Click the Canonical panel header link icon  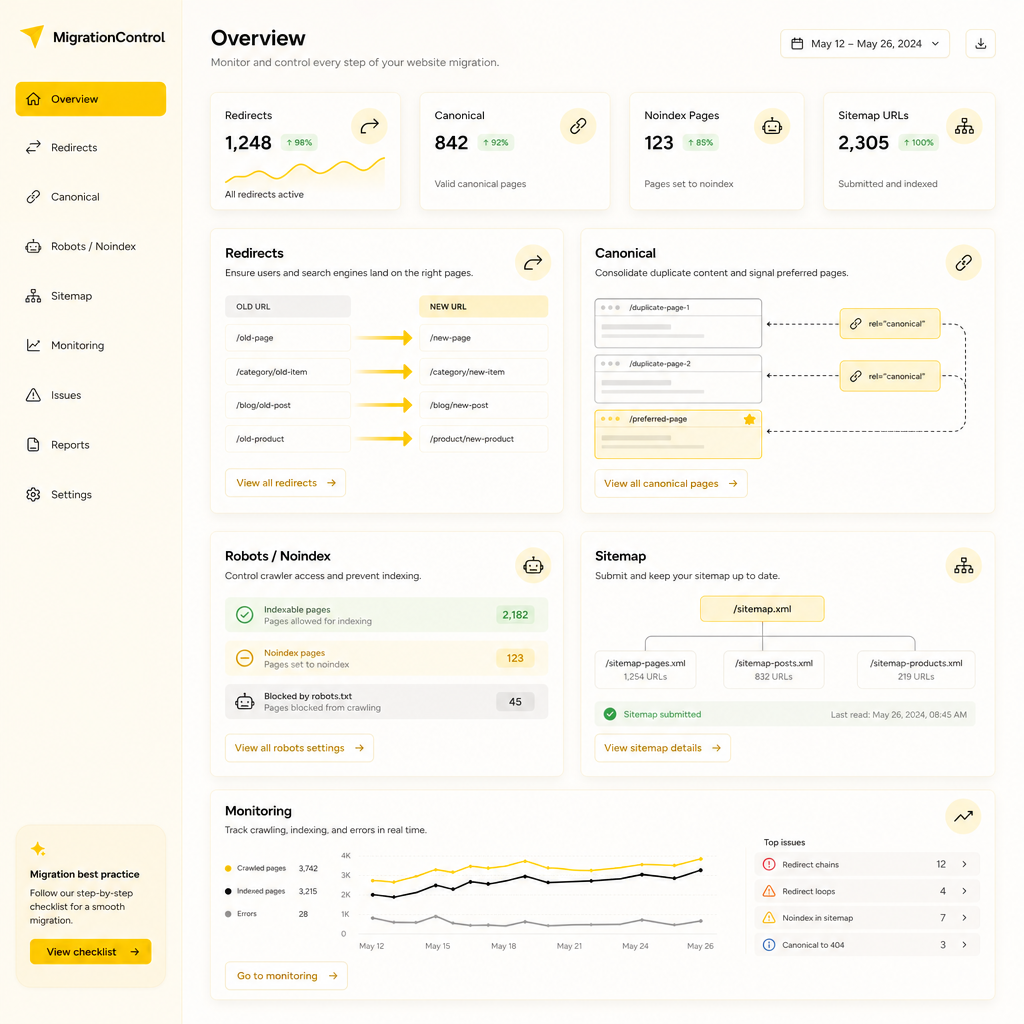point(963,263)
